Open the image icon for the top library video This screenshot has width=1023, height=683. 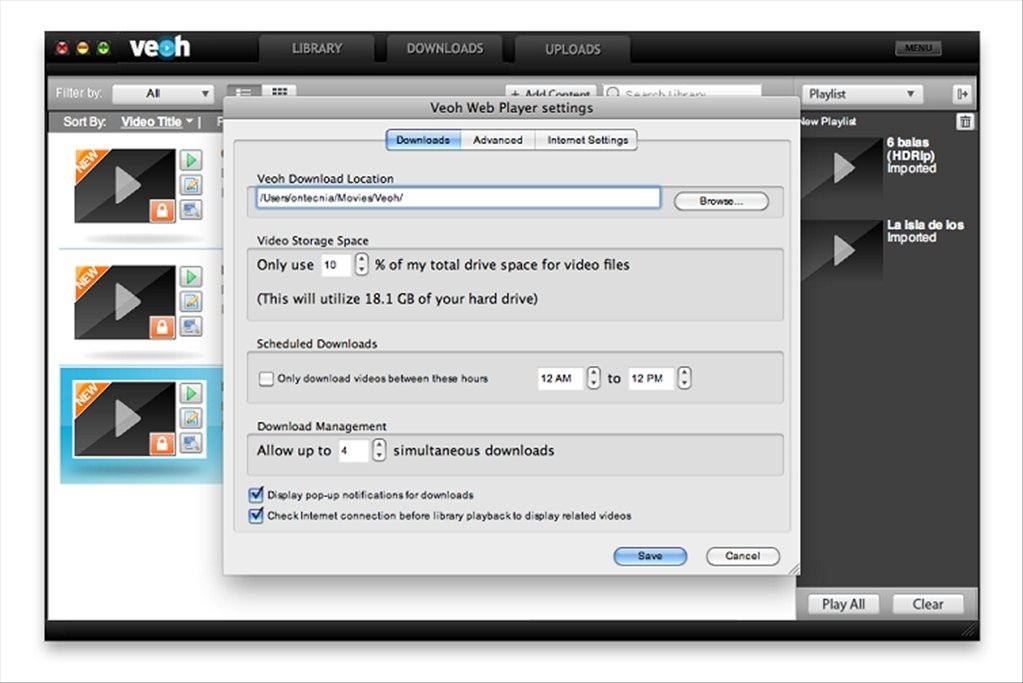(191, 210)
